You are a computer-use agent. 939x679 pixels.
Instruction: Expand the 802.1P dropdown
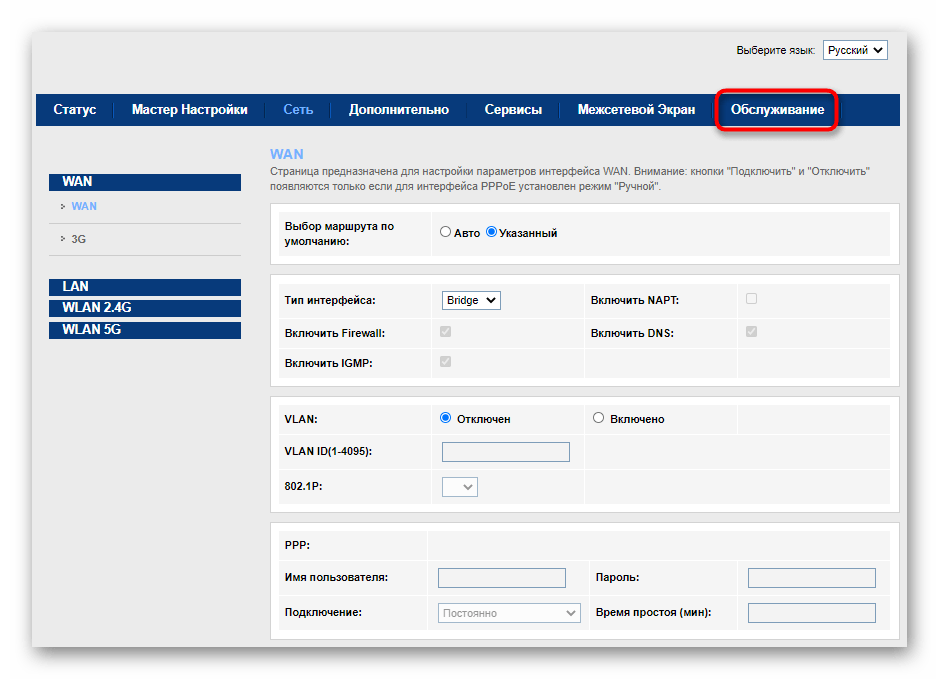[x=460, y=487]
